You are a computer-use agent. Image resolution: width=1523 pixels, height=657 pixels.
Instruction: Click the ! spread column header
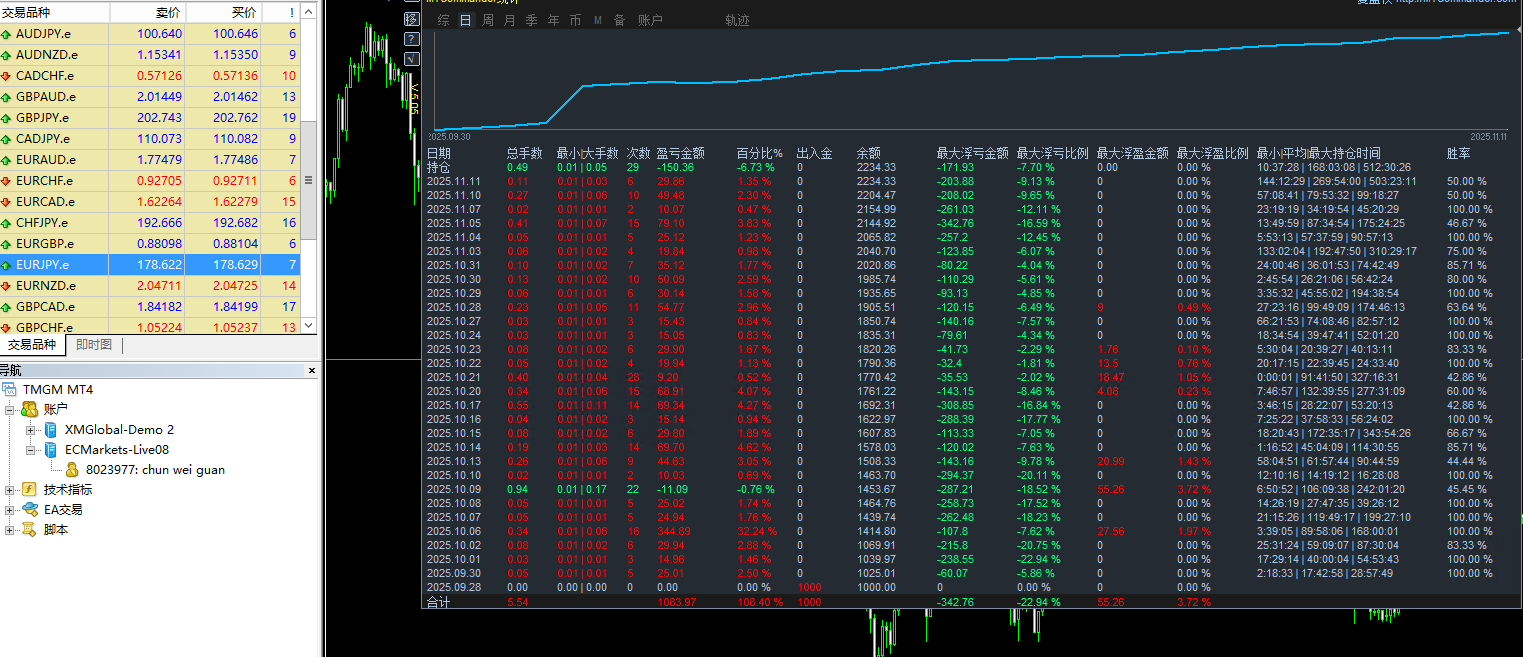tap(281, 12)
